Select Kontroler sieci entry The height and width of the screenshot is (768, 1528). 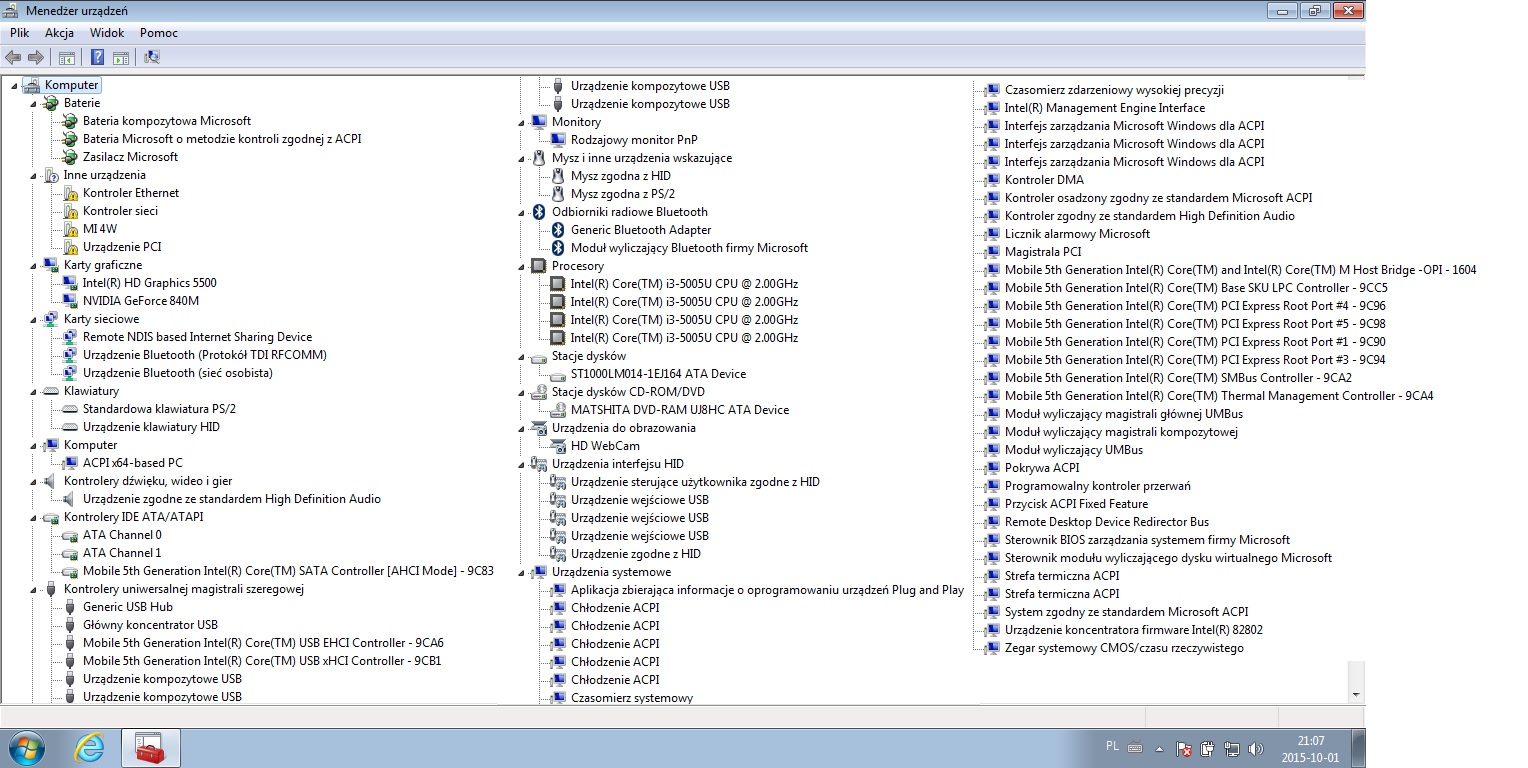pyautogui.click(x=120, y=211)
